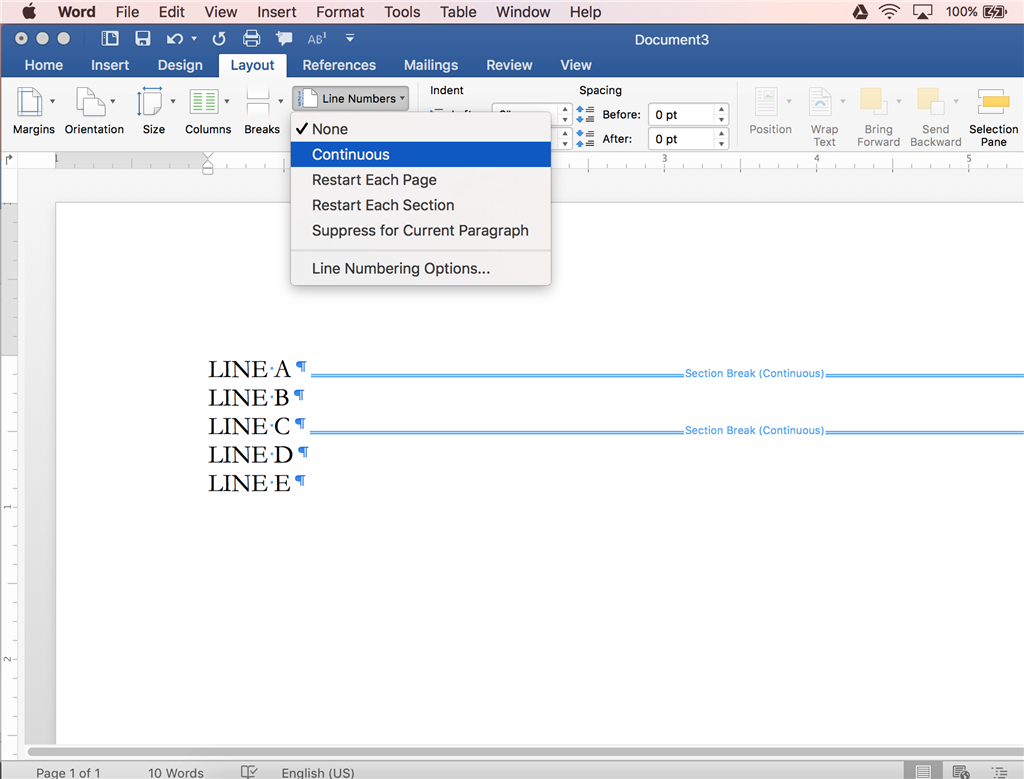The height and width of the screenshot is (779, 1024).
Task: Click the Bring Forward icon
Action: pos(872,102)
